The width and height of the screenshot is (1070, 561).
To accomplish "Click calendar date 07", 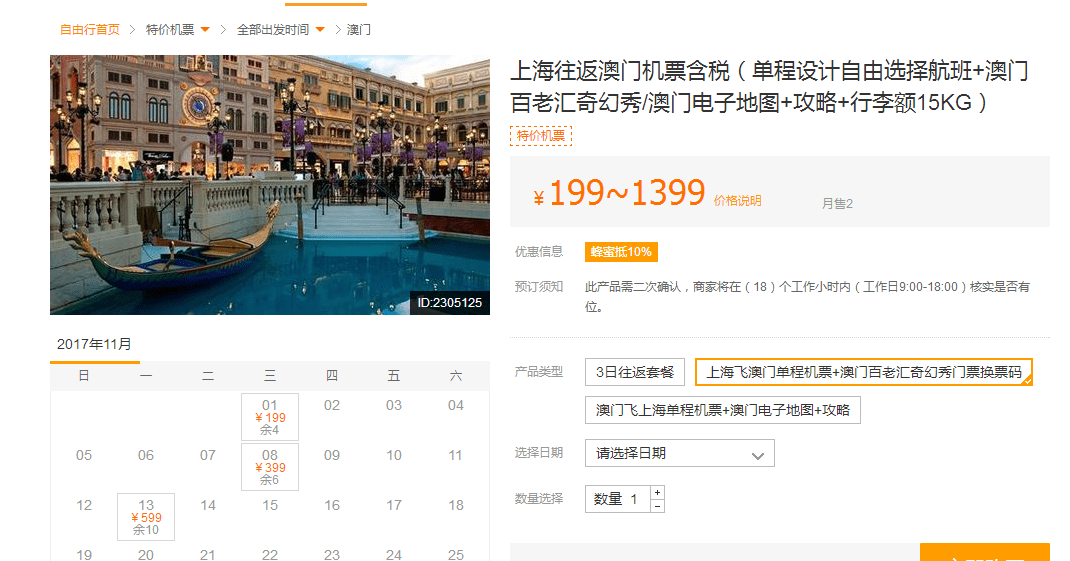I will click(208, 455).
